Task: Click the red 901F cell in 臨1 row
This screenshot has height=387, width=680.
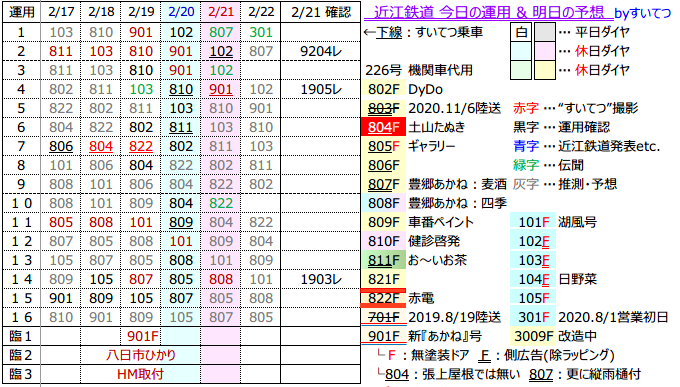Action: (x=143, y=336)
